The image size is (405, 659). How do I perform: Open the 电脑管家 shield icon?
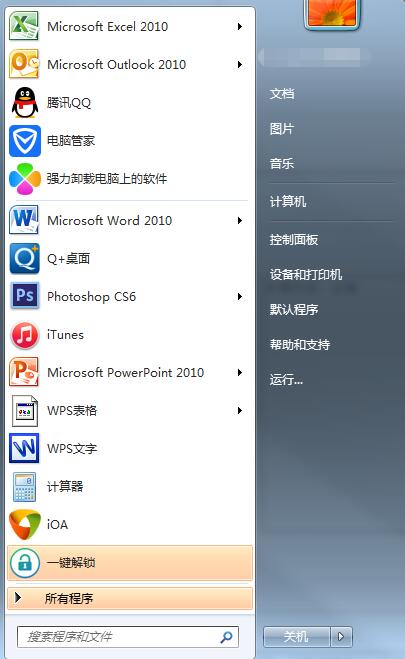pos(25,140)
